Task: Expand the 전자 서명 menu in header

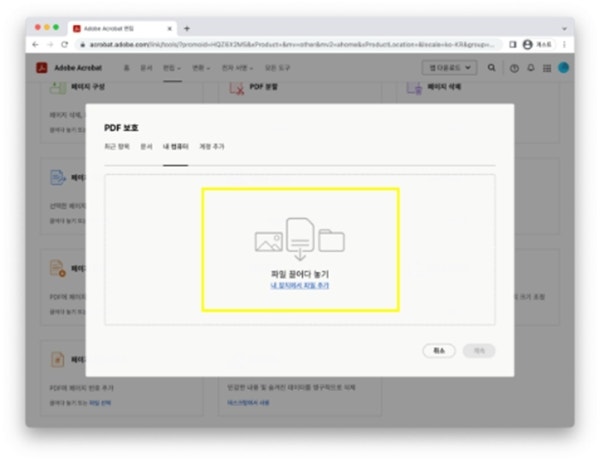Action: coord(238,68)
